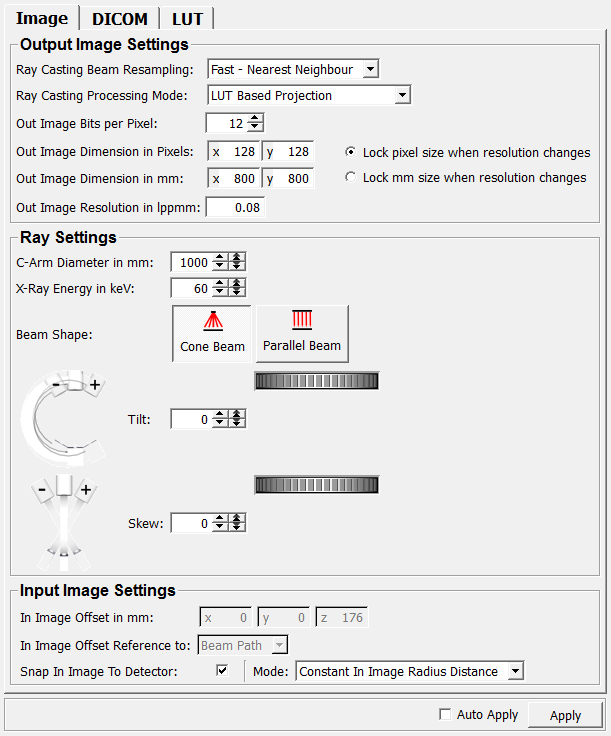Click the fast-step arrows for C-Arm Diameter
The width and height of the screenshot is (611, 736).
coord(237,262)
